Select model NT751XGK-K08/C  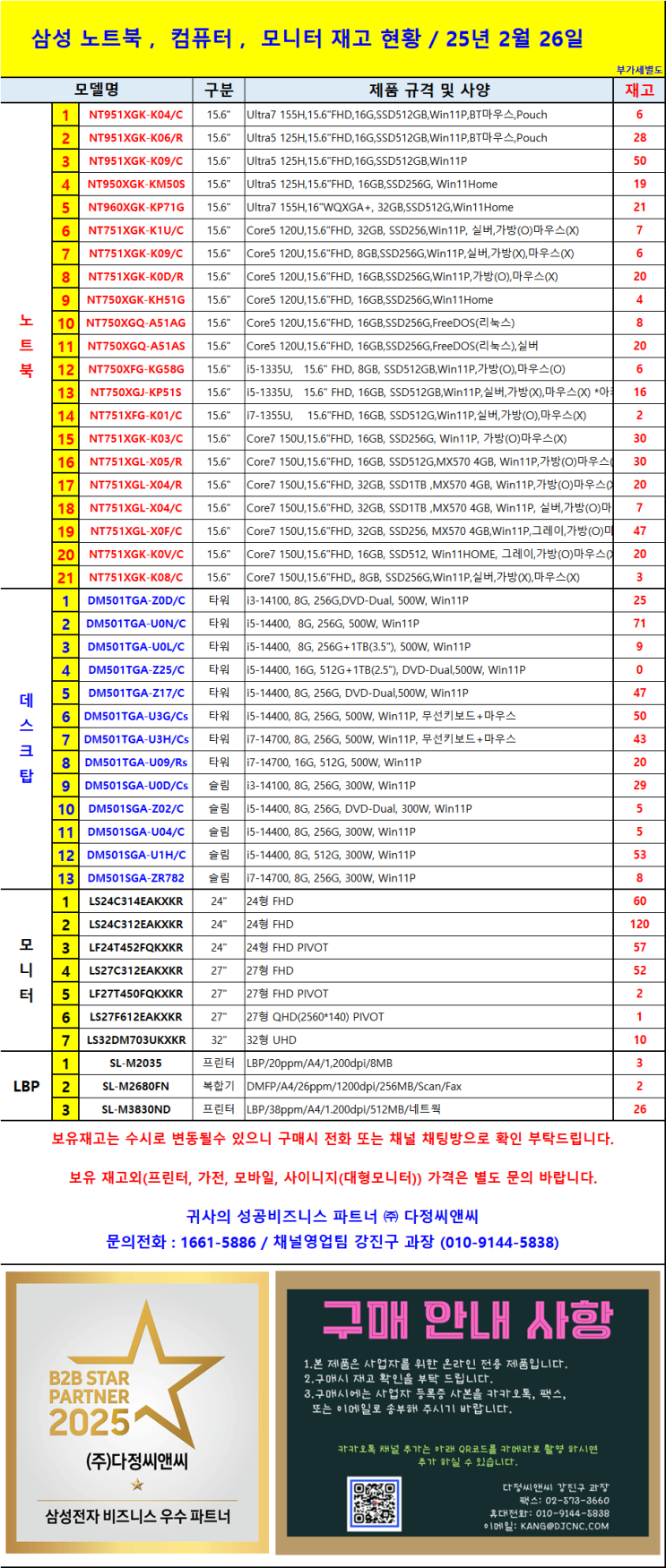[x=135, y=578]
